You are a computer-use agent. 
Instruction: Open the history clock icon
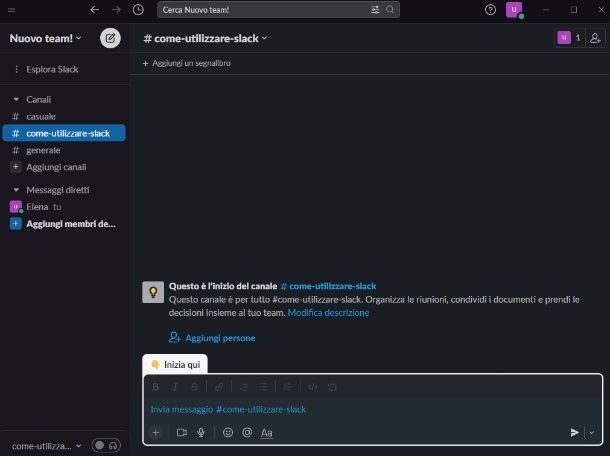click(138, 10)
